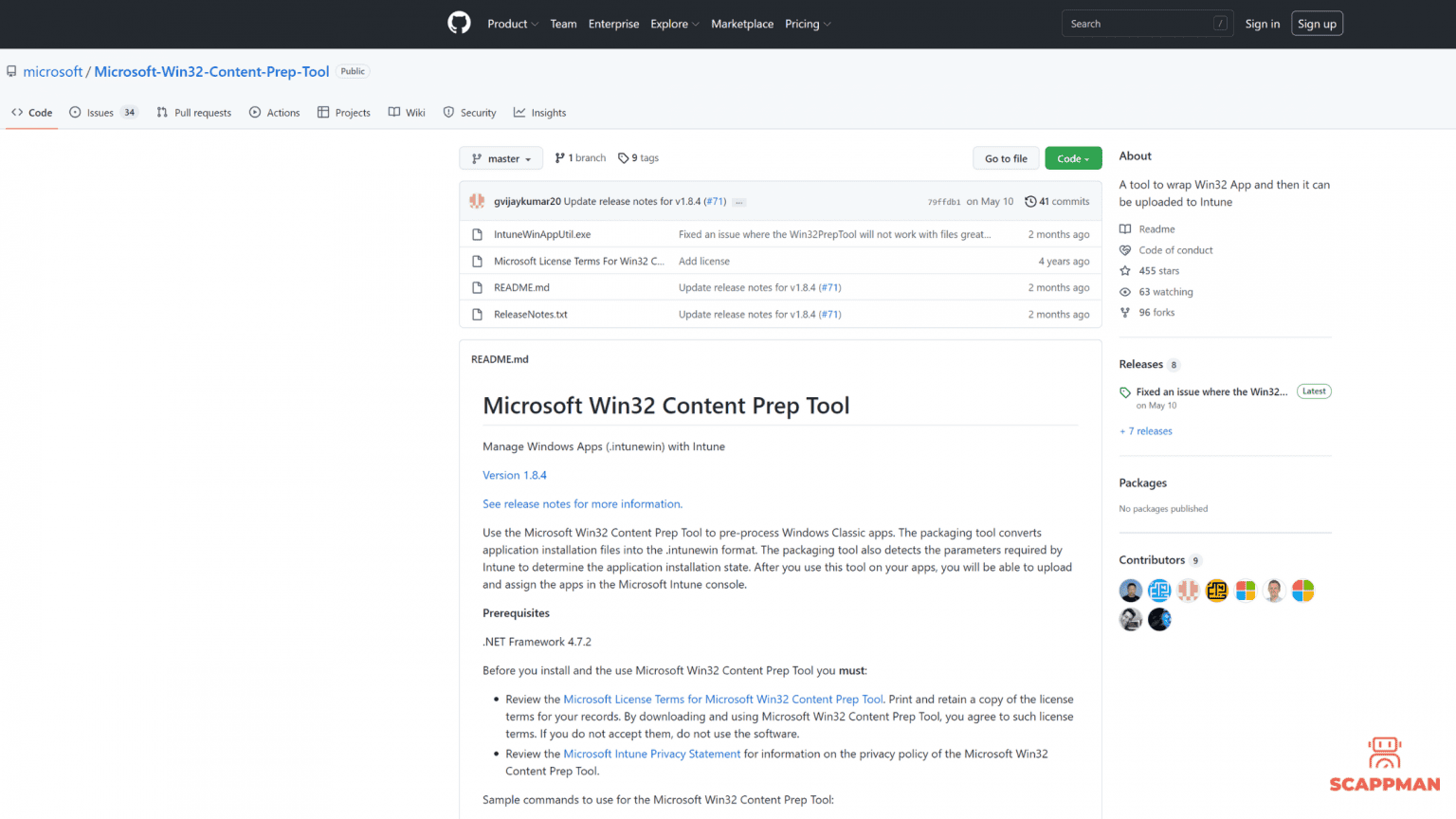
Task: Open the master branch dropdown
Action: 500,157
